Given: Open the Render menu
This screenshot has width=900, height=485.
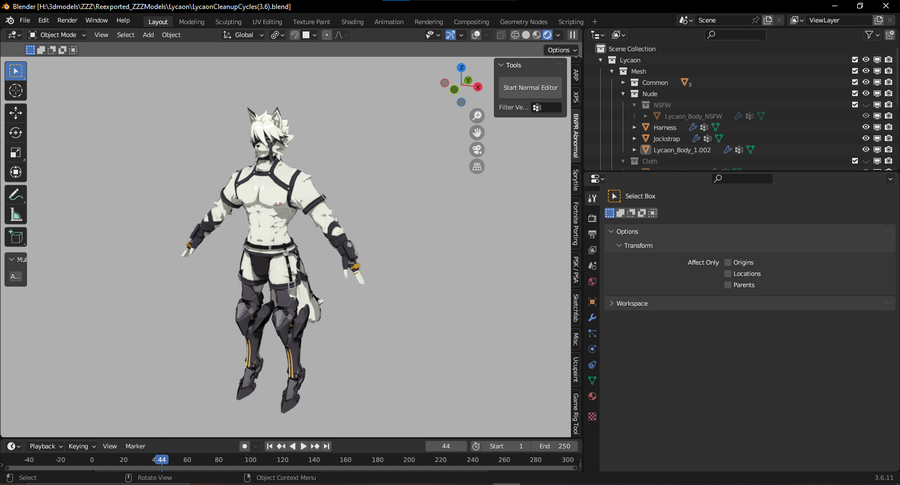Looking at the screenshot, I should (67, 20).
